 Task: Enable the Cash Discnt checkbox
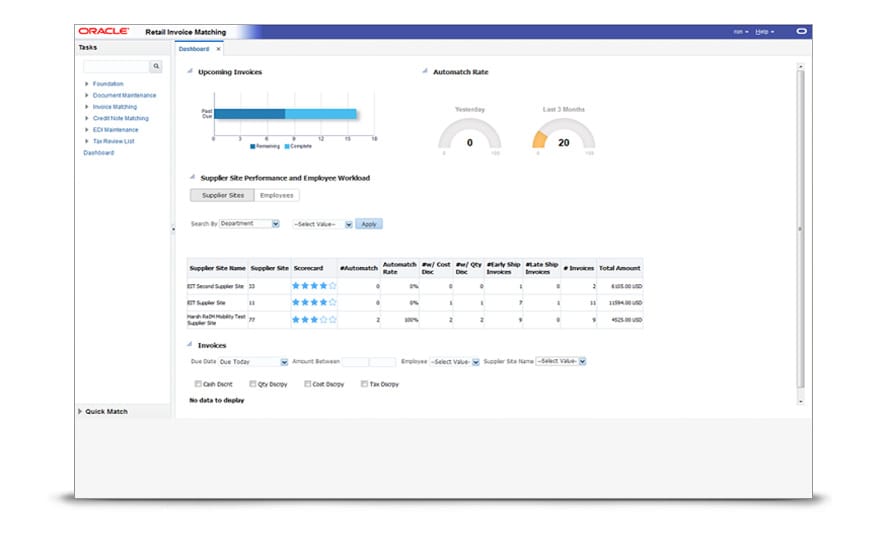coord(198,384)
